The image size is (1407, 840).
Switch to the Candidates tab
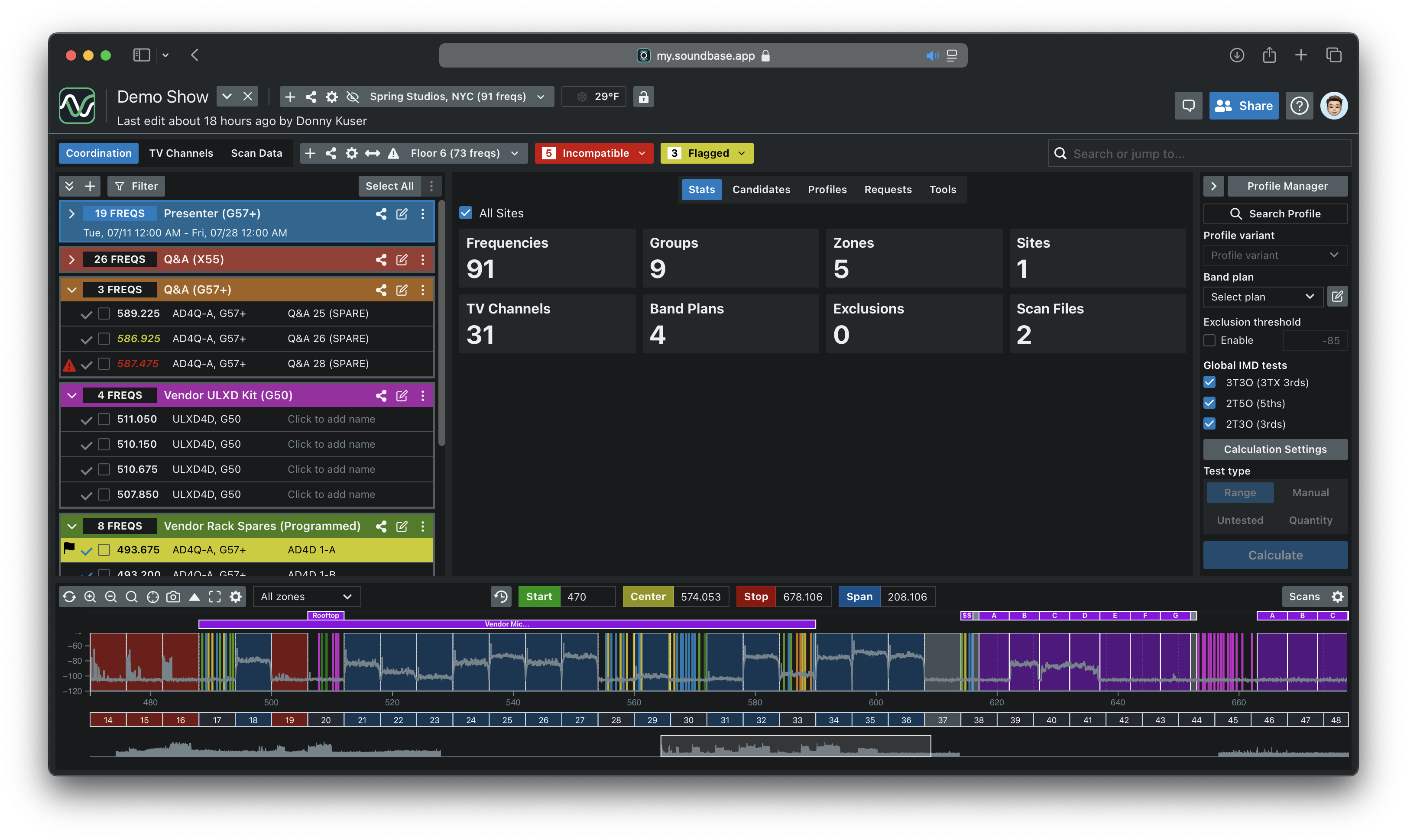click(x=761, y=189)
